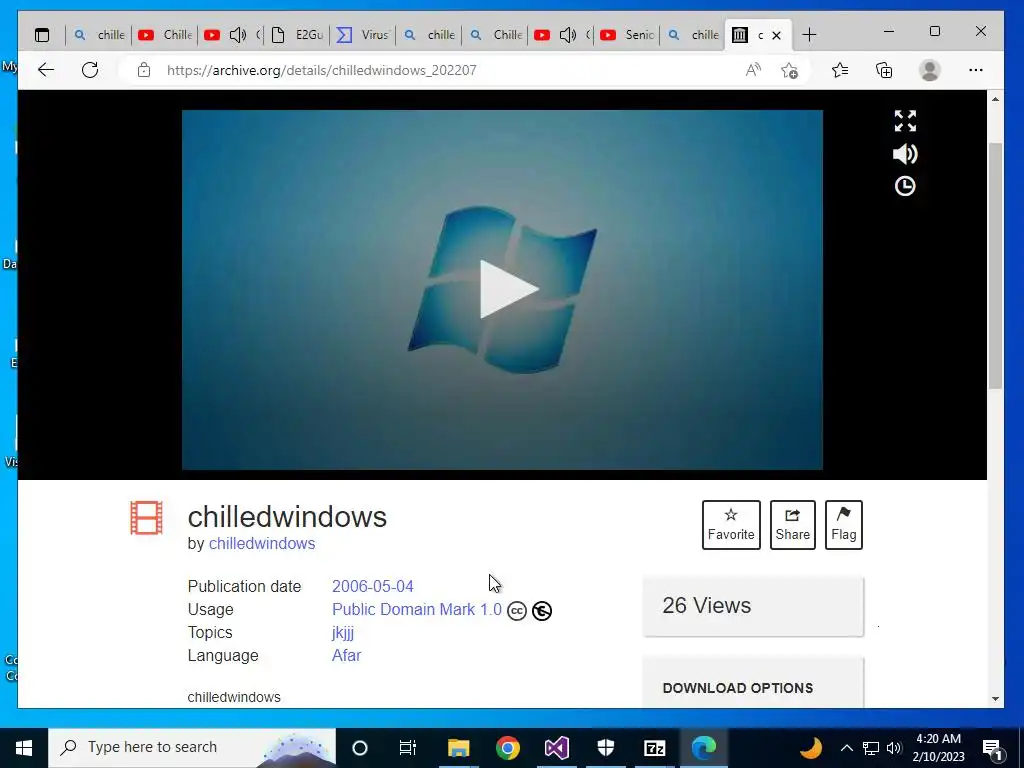Open the network tray icon

[871, 748]
